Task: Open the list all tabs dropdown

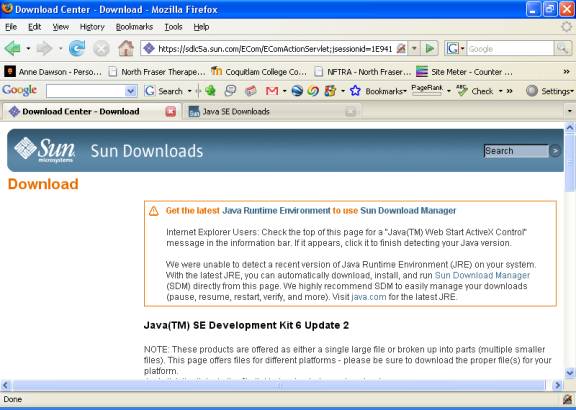Action: [570, 111]
